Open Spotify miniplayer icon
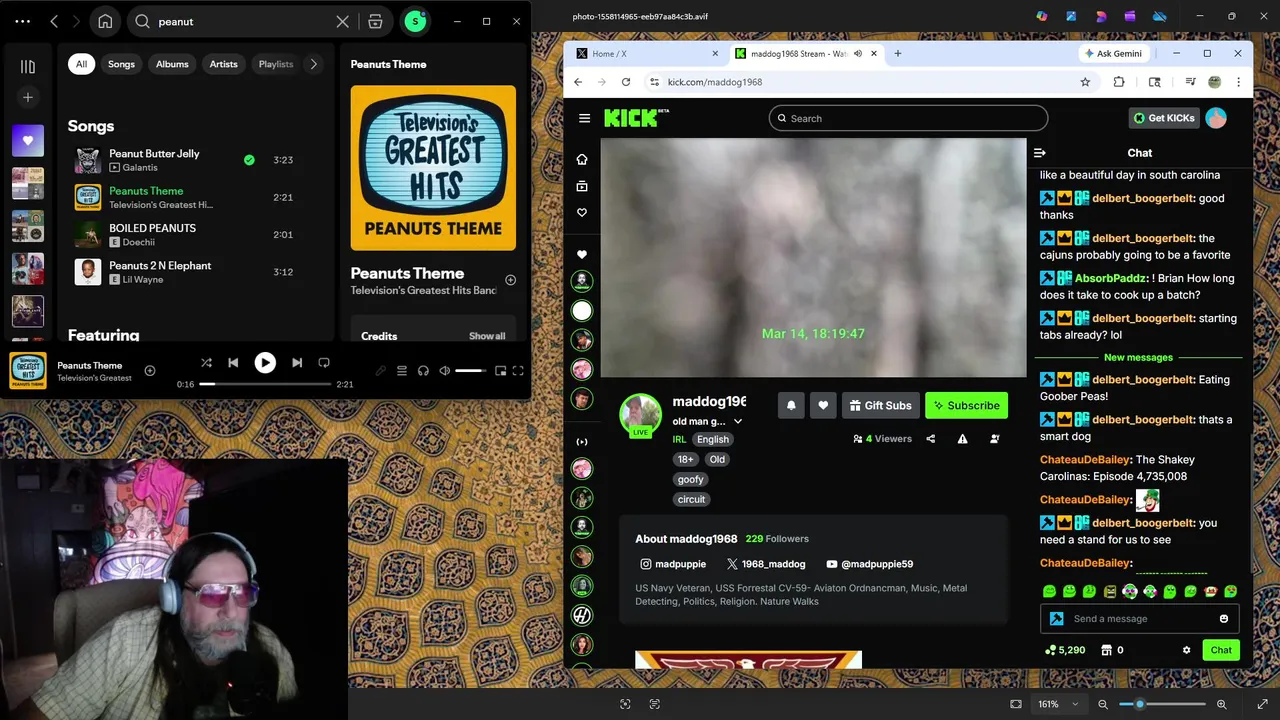 [x=500, y=371]
